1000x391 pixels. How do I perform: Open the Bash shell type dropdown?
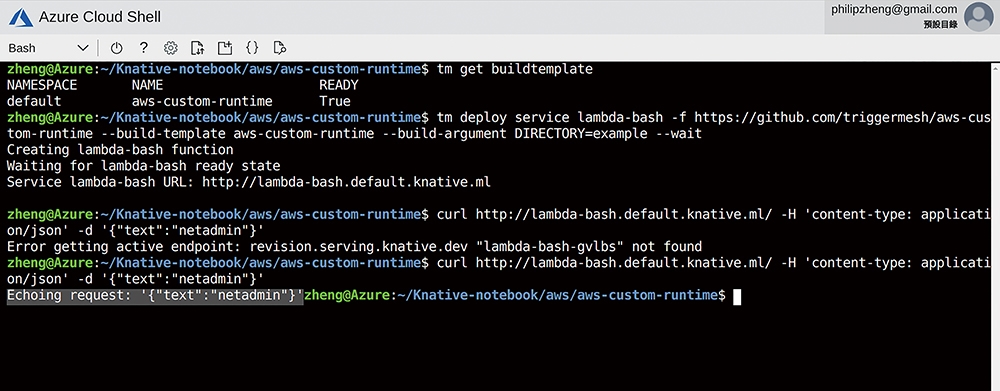click(48, 48)
